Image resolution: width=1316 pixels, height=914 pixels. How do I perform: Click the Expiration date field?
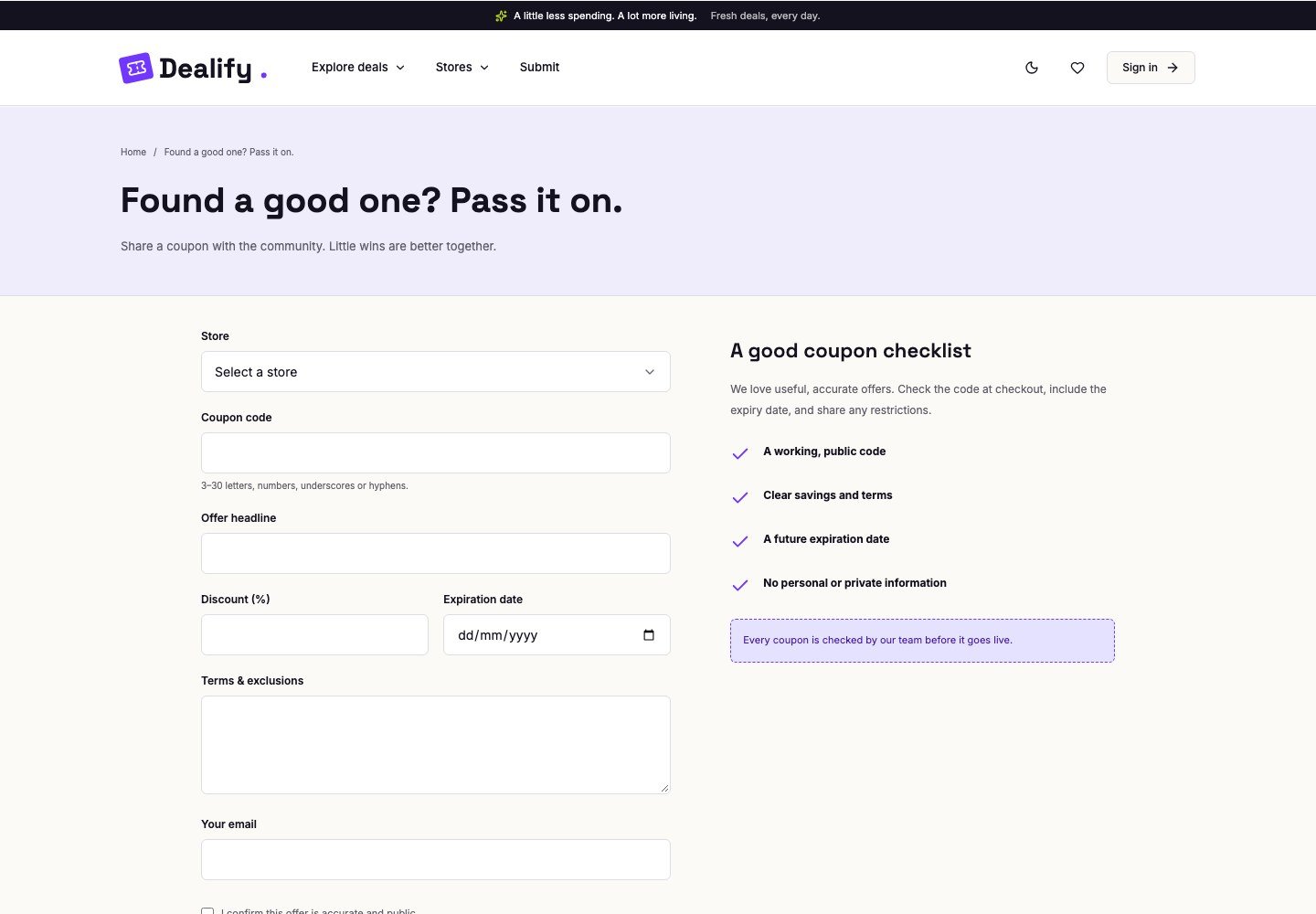(557, 635)
